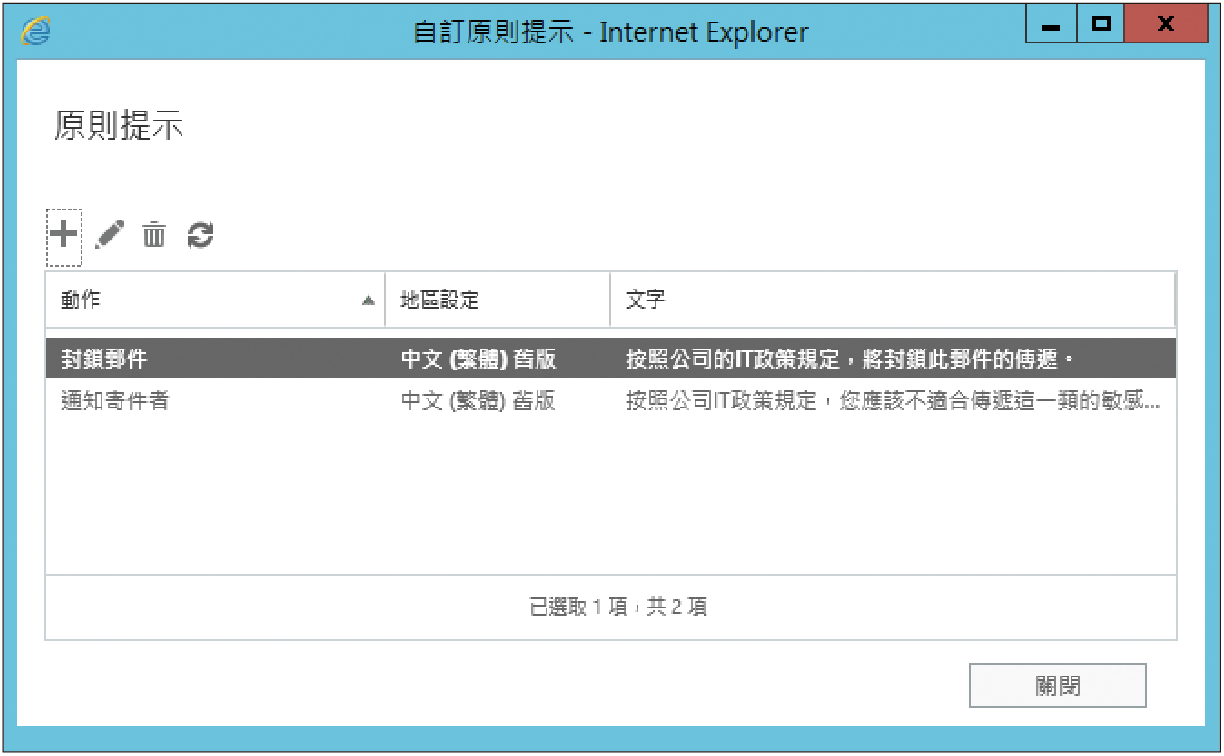Close the window with the red X
Image resolution: width=1224 pixels, height=756 pixels.
coord(1165,26)
